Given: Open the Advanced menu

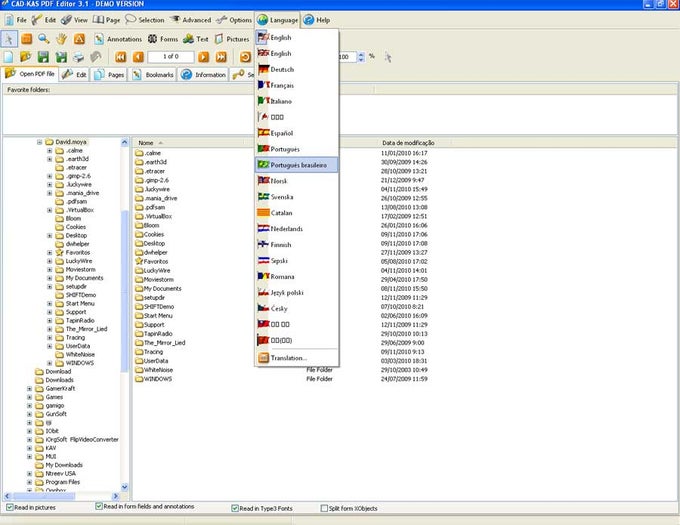Looking at the screenshot, I should pos(191,20).
